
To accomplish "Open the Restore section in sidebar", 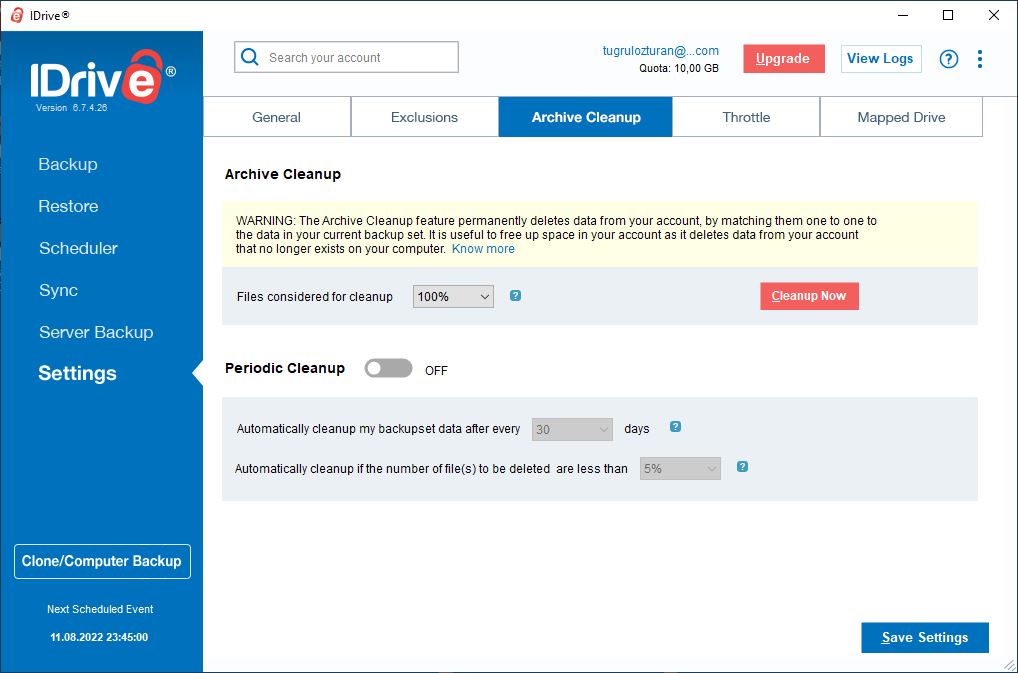I will click(x=68, y=206).
